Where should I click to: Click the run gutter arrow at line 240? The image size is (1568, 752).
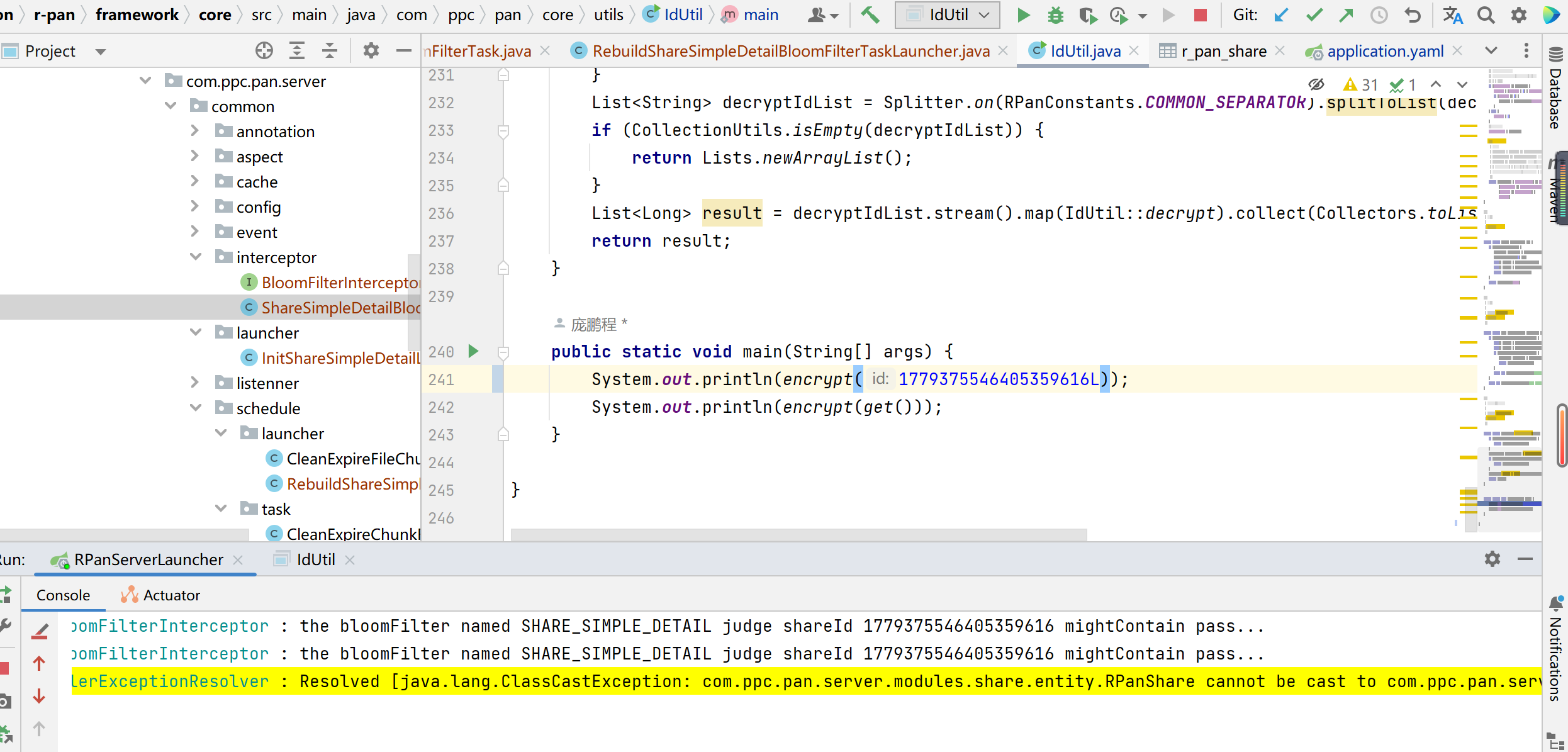pyautogui.click(x=474, y=351)
